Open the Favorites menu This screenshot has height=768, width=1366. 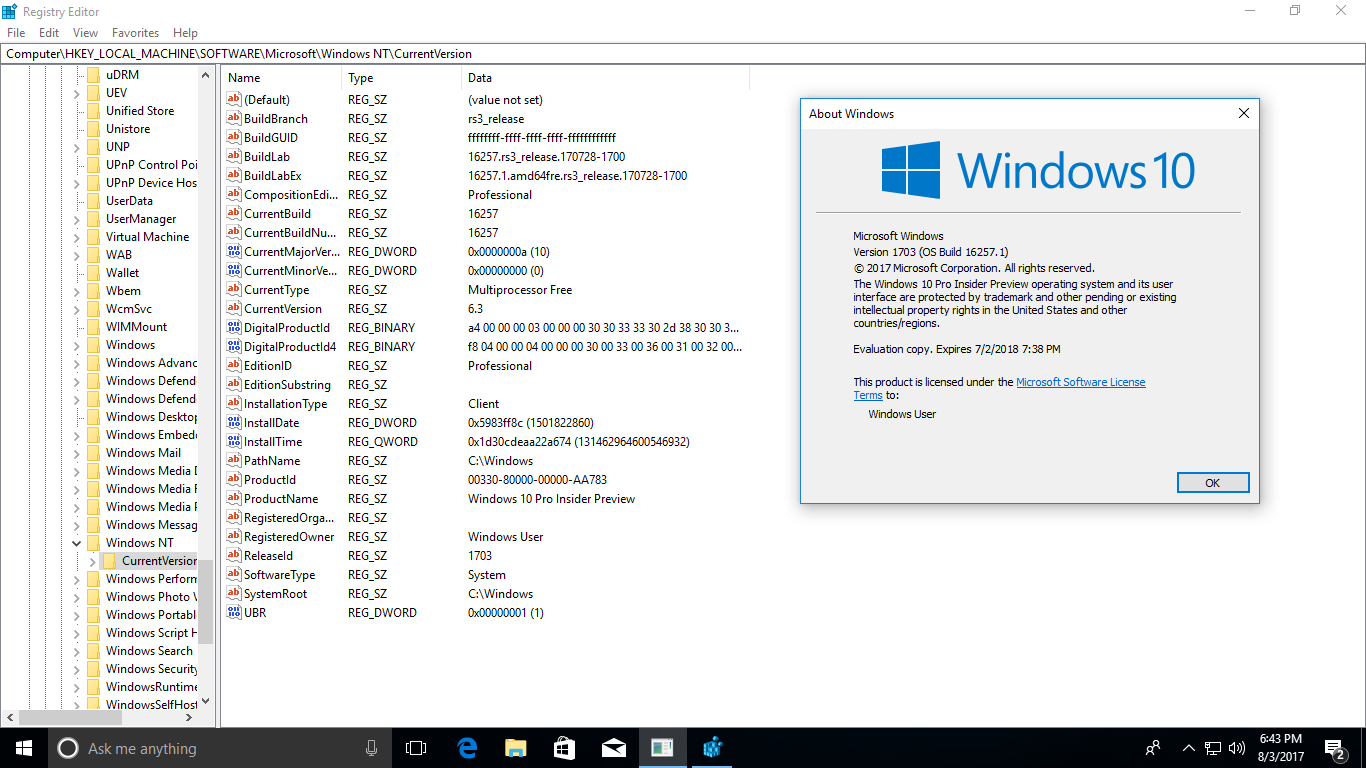(135, 33)
